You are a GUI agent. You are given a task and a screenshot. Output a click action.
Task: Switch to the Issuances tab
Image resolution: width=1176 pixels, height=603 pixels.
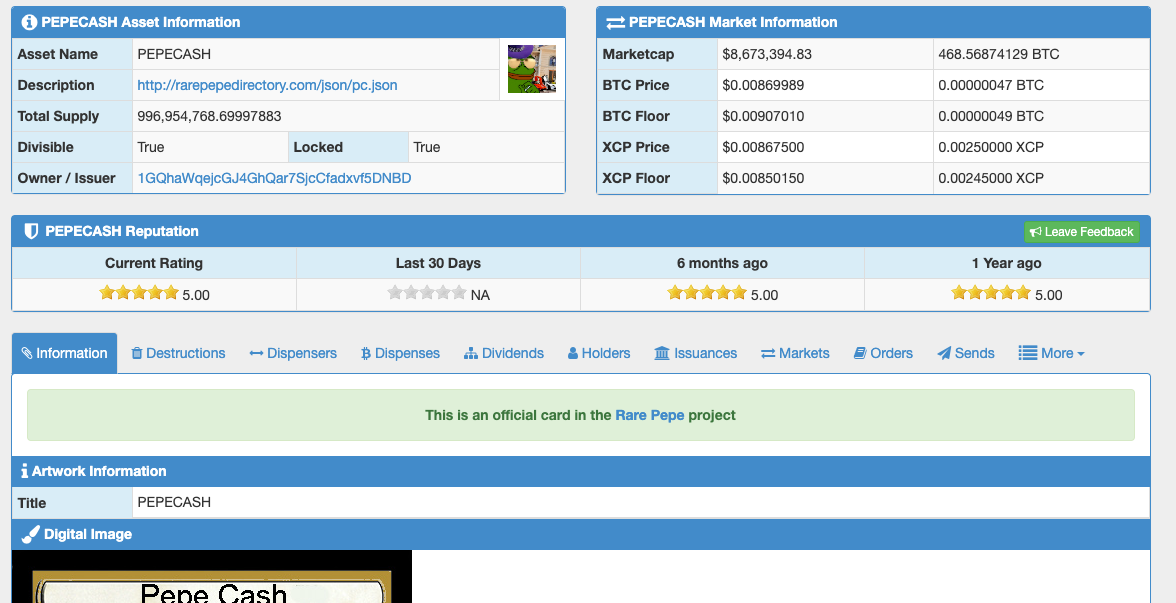click(x=695, y=353)
